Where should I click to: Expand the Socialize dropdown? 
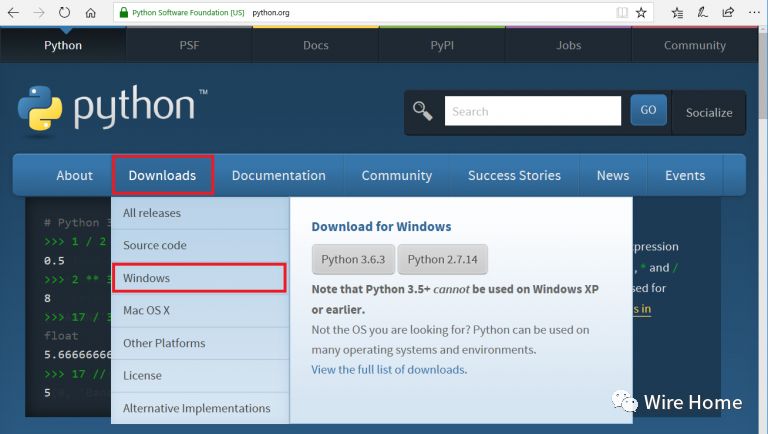point(709,113)
